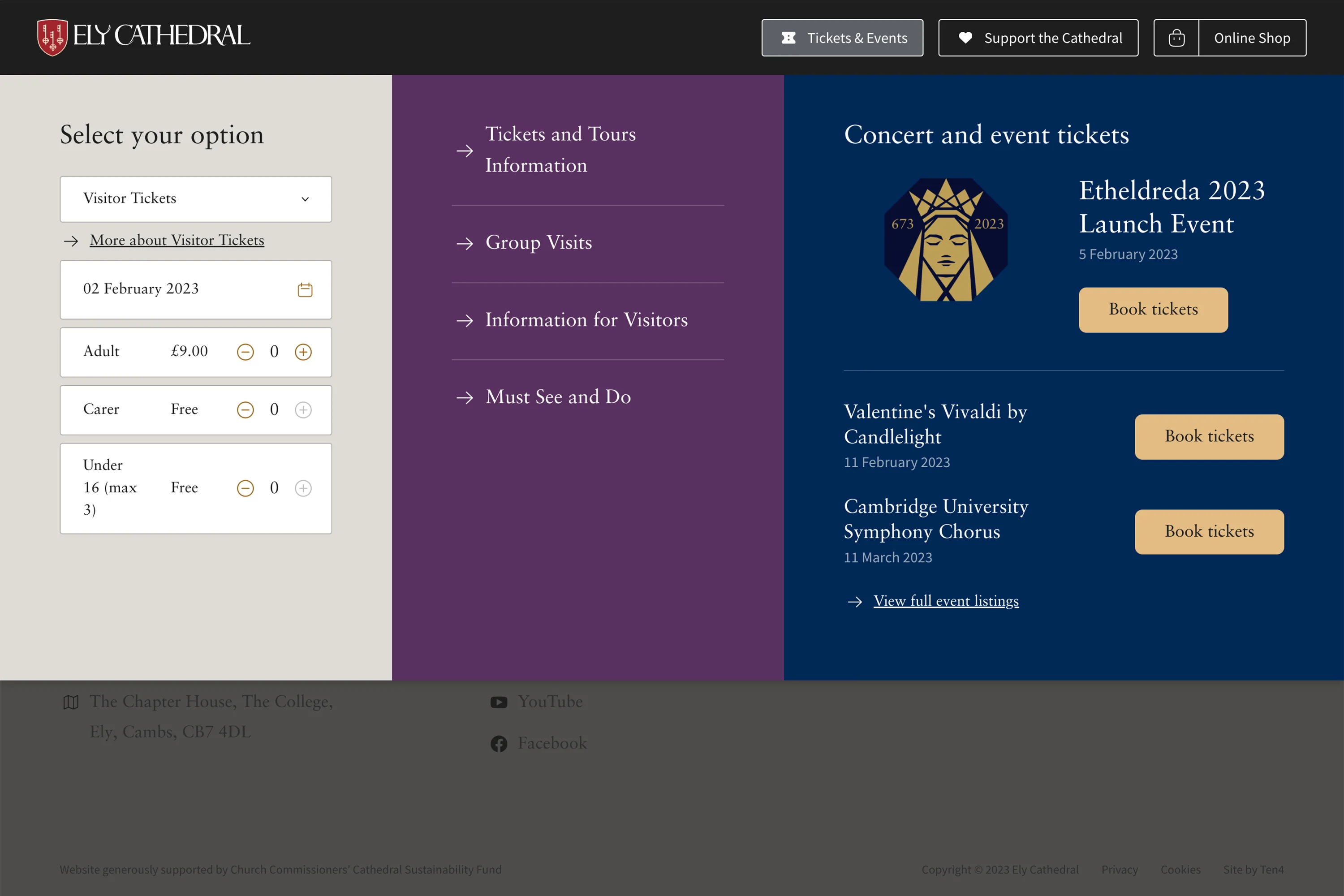Click the Ely Cathedral shield logo
The width and height of the screenshot is (1344, 896).
click(52, 37)
